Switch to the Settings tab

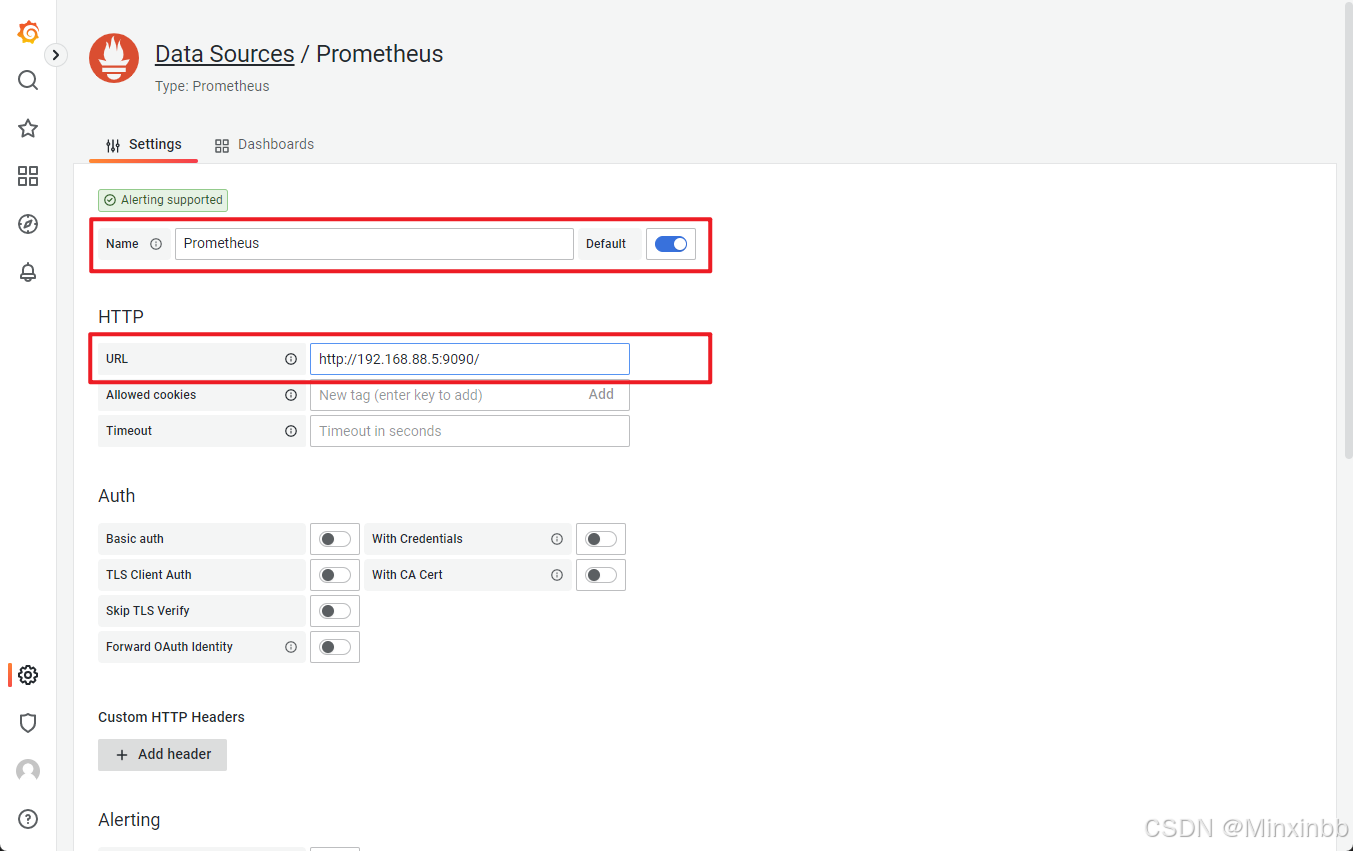144,145
